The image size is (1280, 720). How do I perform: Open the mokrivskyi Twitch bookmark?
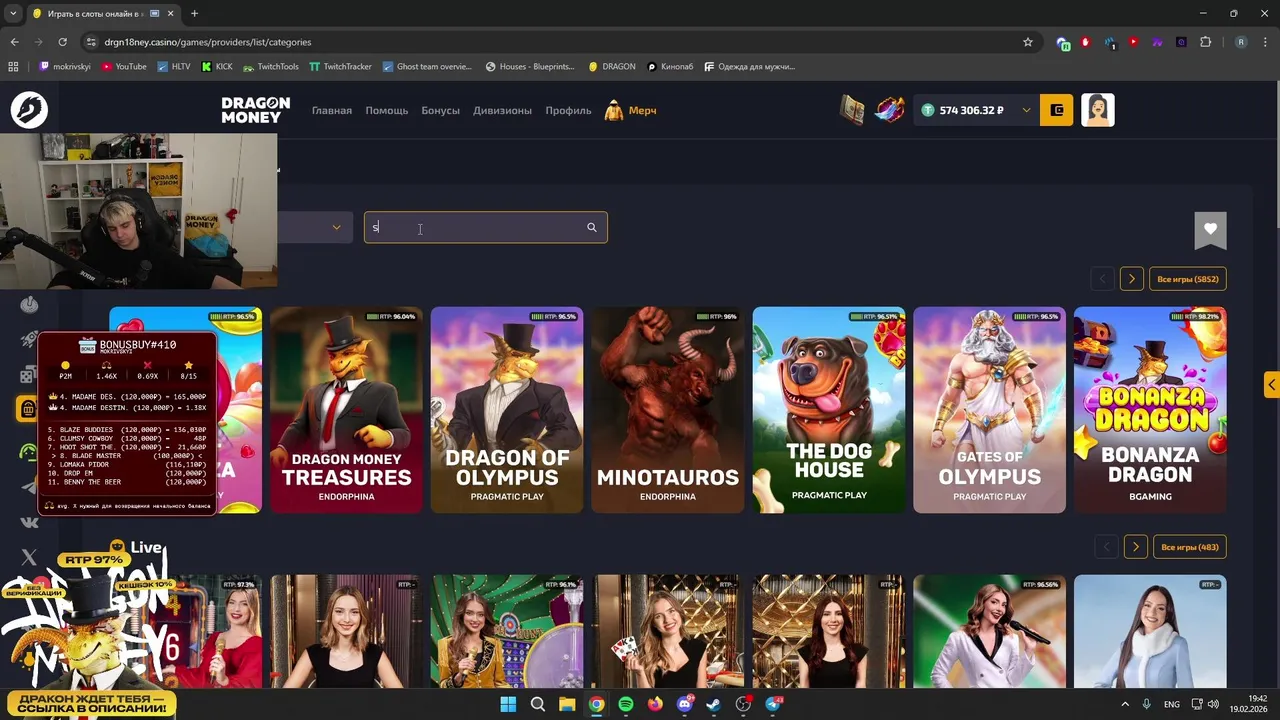[64, 67]
